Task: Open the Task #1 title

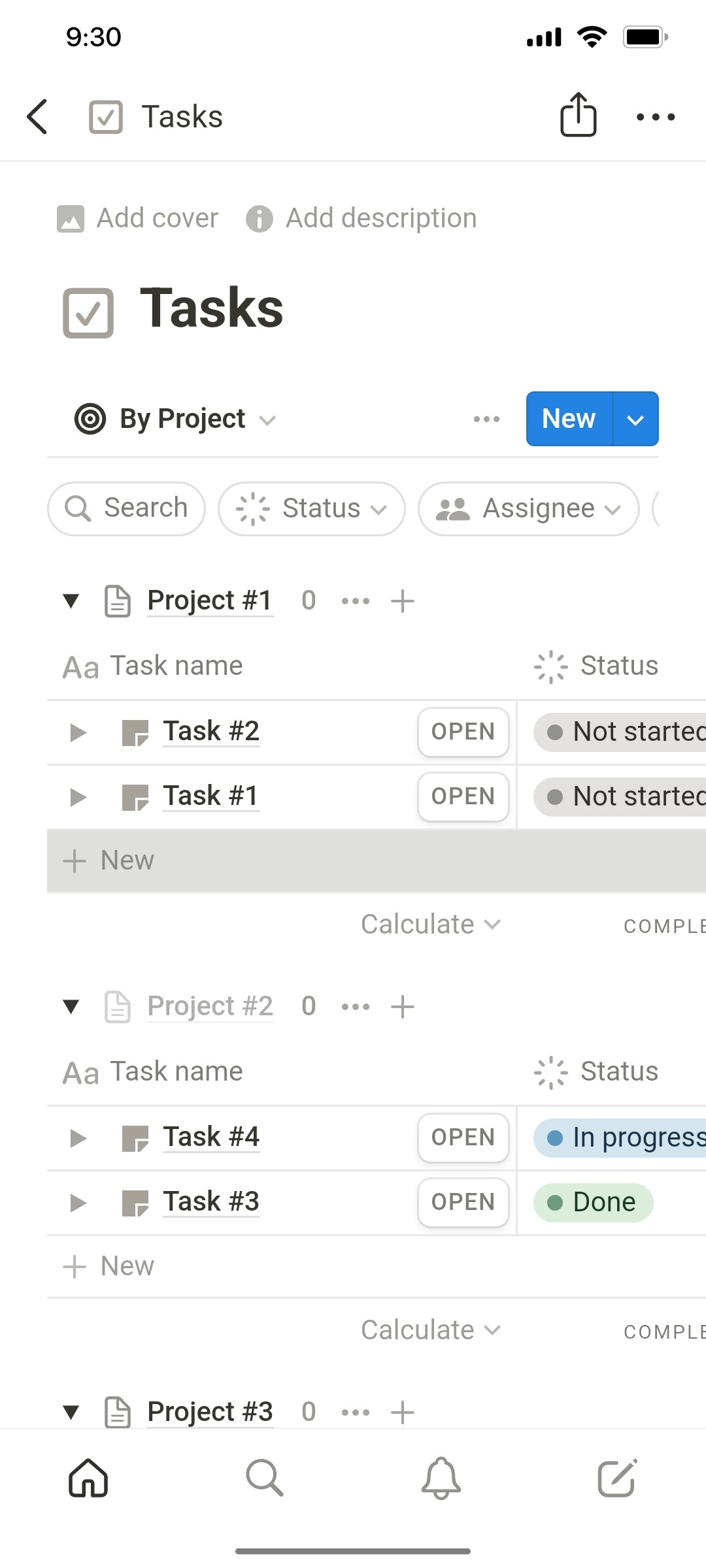Action: [211, 796]
